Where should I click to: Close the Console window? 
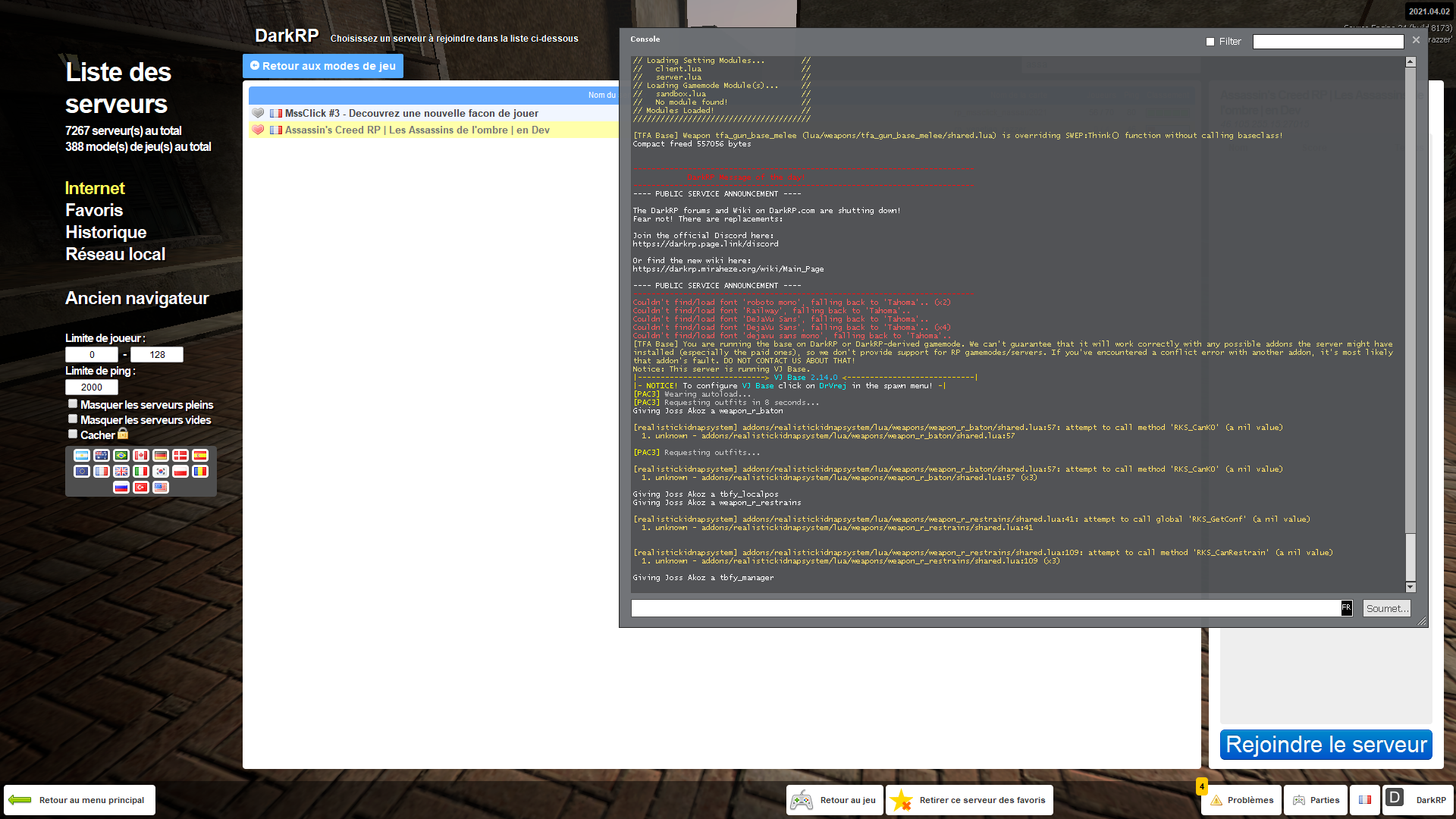coord(1416,40)
